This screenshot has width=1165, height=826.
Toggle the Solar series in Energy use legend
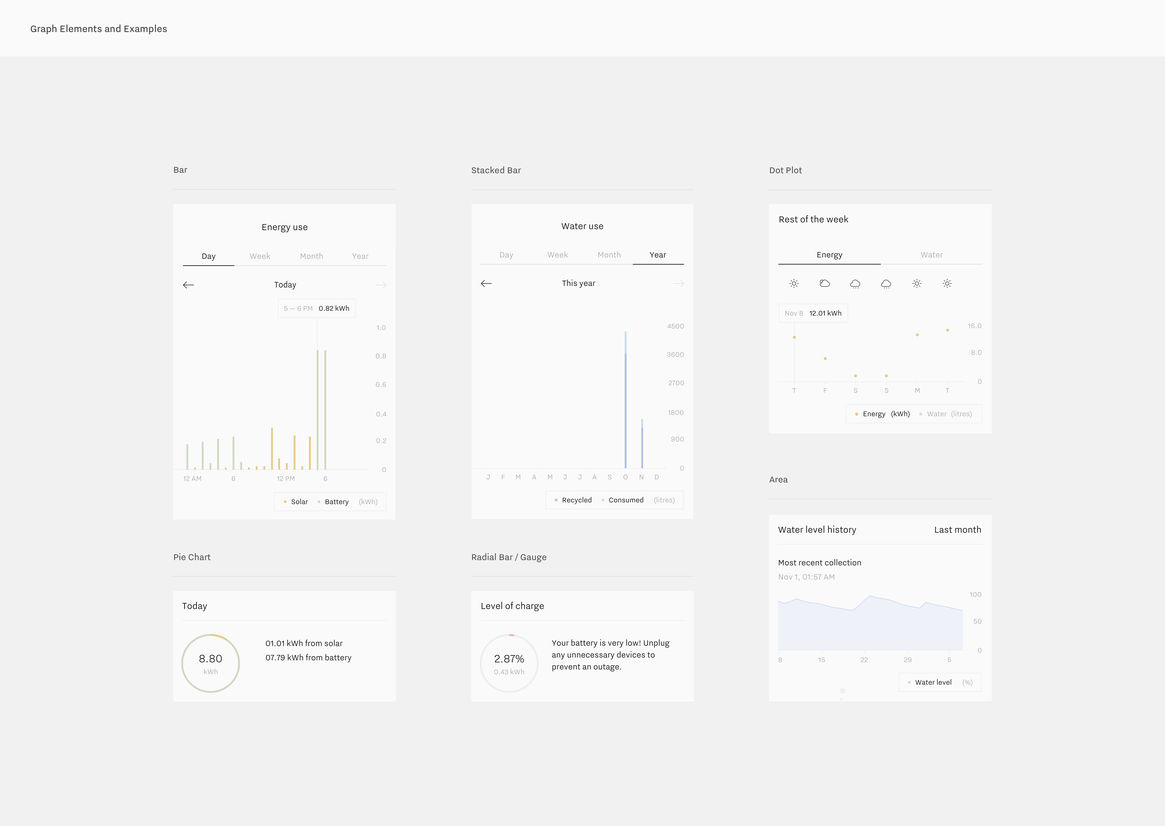click(x=296, y=502)
